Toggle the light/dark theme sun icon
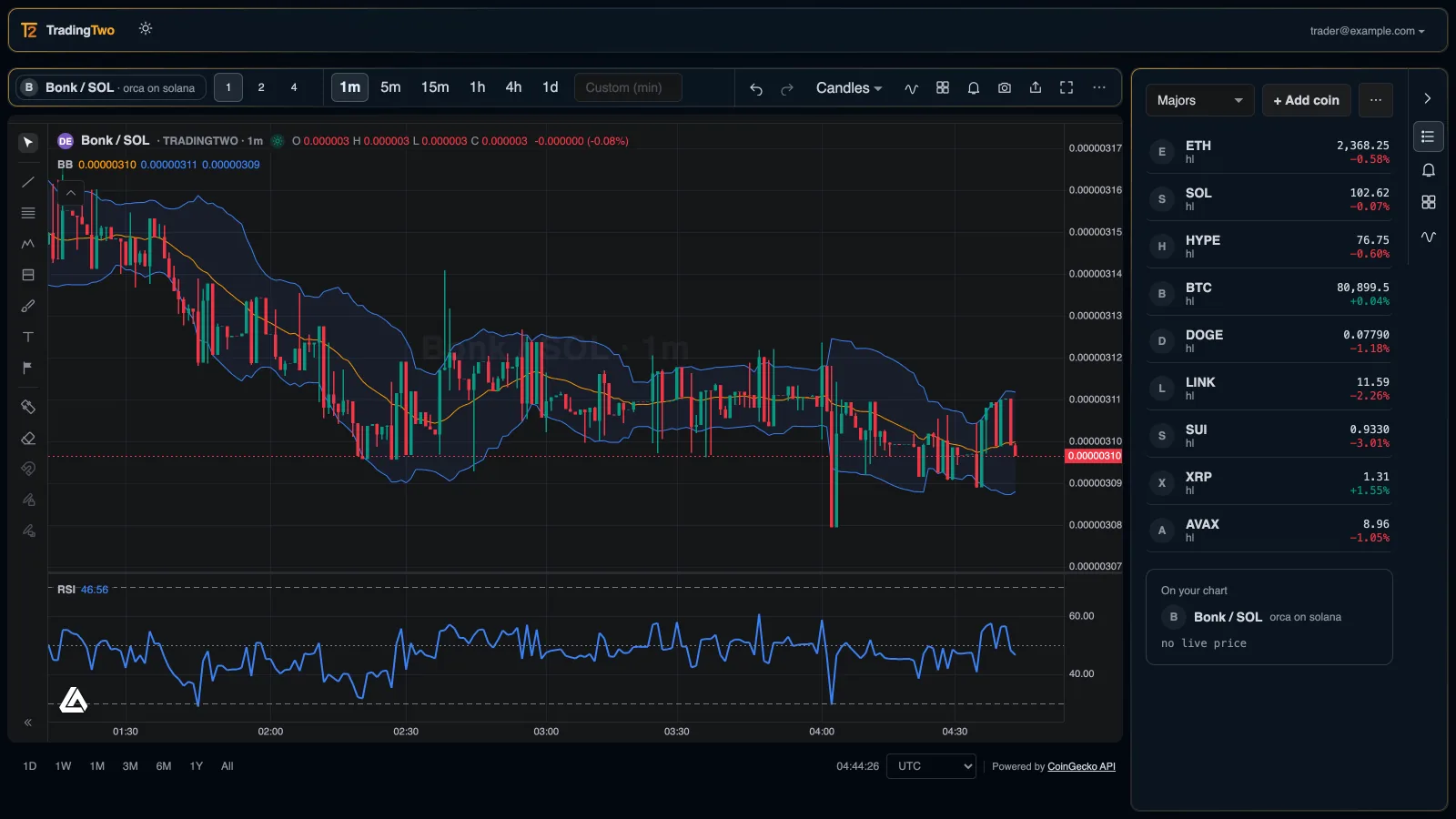The image size is (1456, 819). (146, 29)
